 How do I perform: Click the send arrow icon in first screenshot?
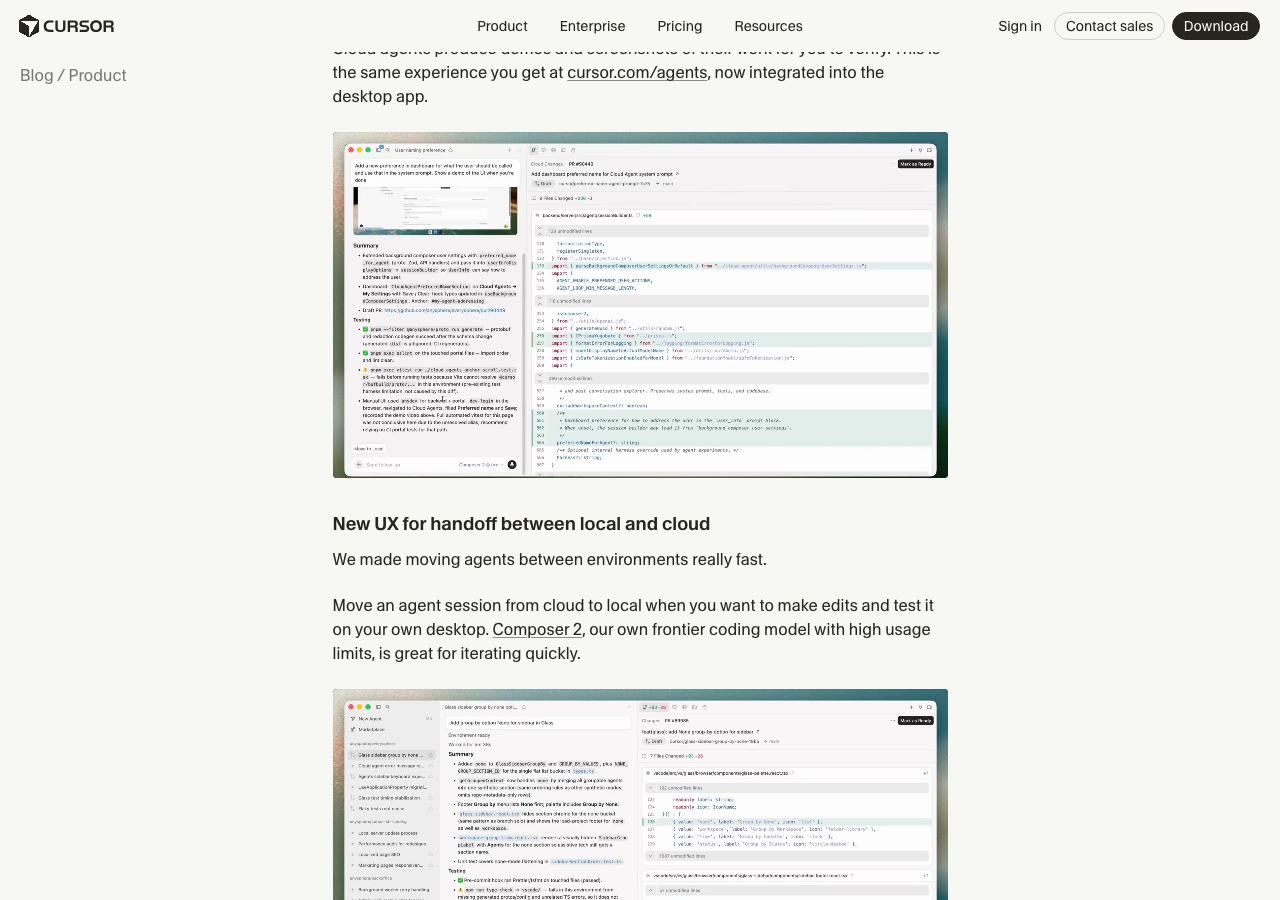pos(512,465)
